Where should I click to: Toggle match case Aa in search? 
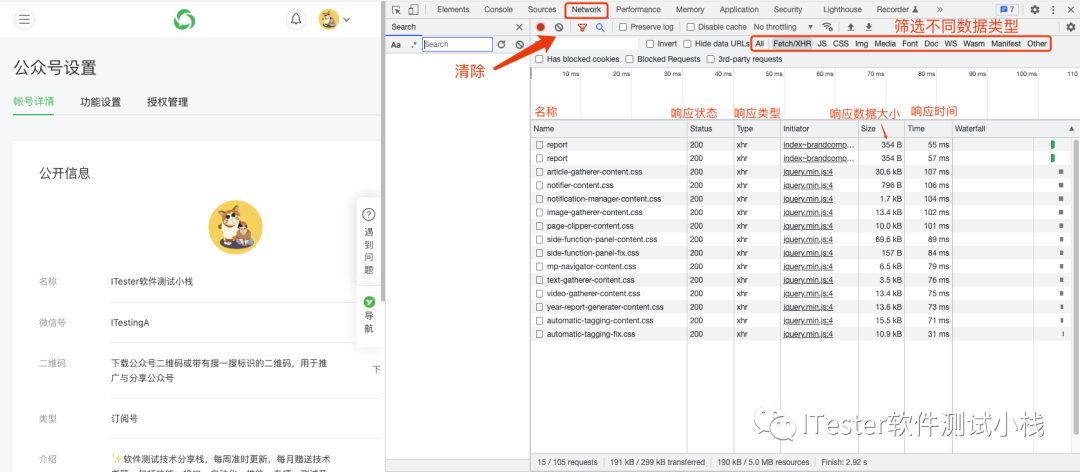[x=396, y=45]
